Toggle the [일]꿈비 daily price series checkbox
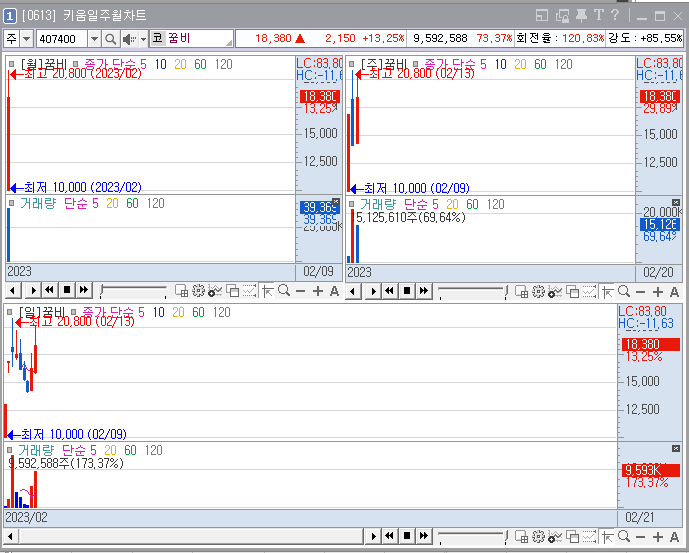This screenshot has width=689, height=553. pyautogui.click(x=10, y=312)
